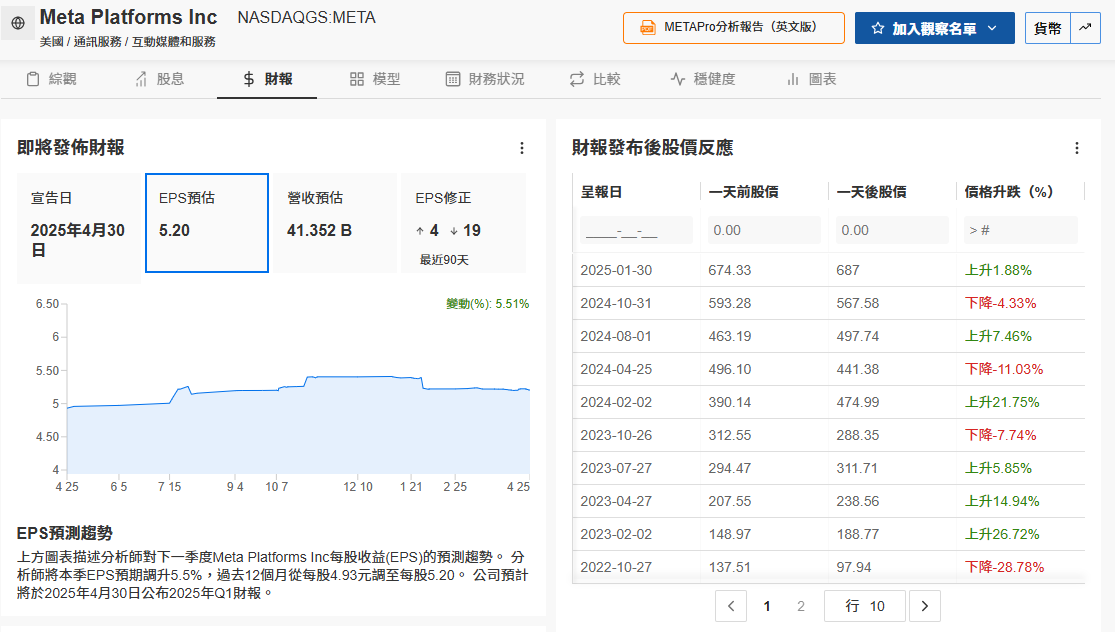Switch to the 股息 tab
The height and width of the screenshot is (632, 1115).
pyautogui.click(x=159, y=79)
